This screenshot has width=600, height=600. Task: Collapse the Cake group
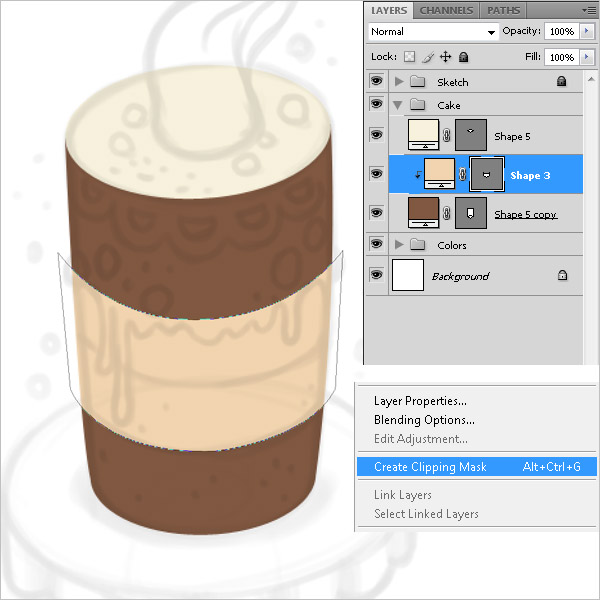click(398, 105)
